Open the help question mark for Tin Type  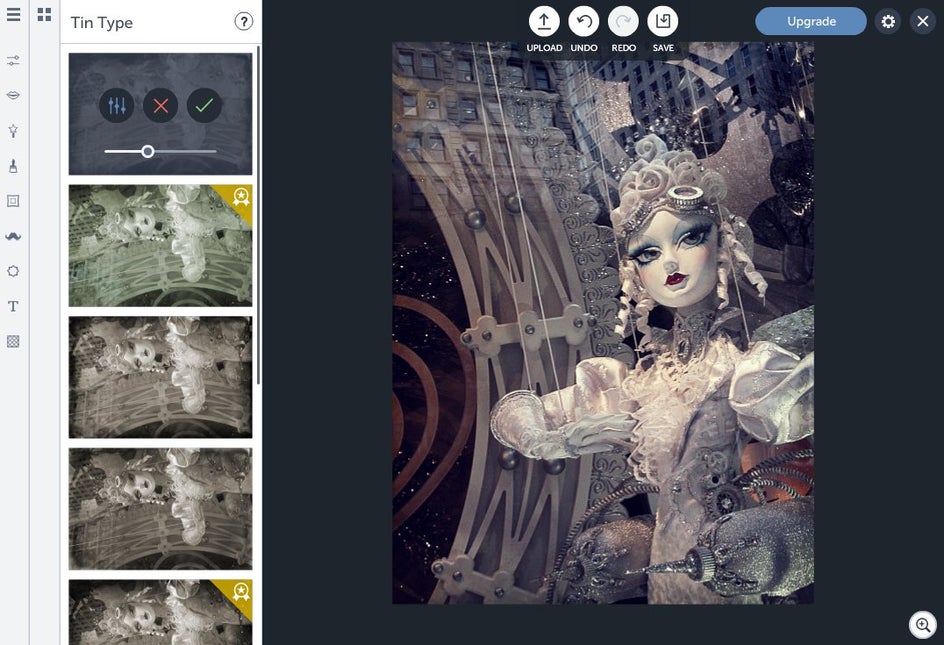coord(243,22)
